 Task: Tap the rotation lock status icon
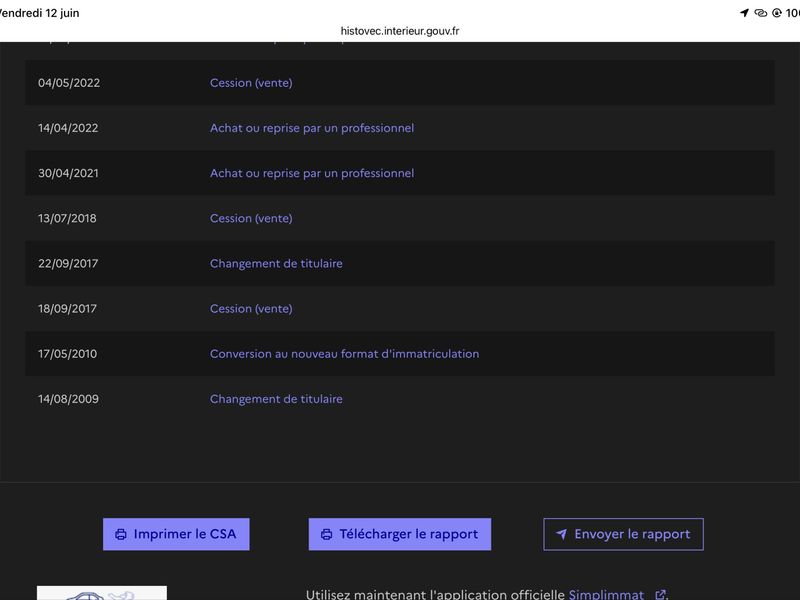[777, 13]
